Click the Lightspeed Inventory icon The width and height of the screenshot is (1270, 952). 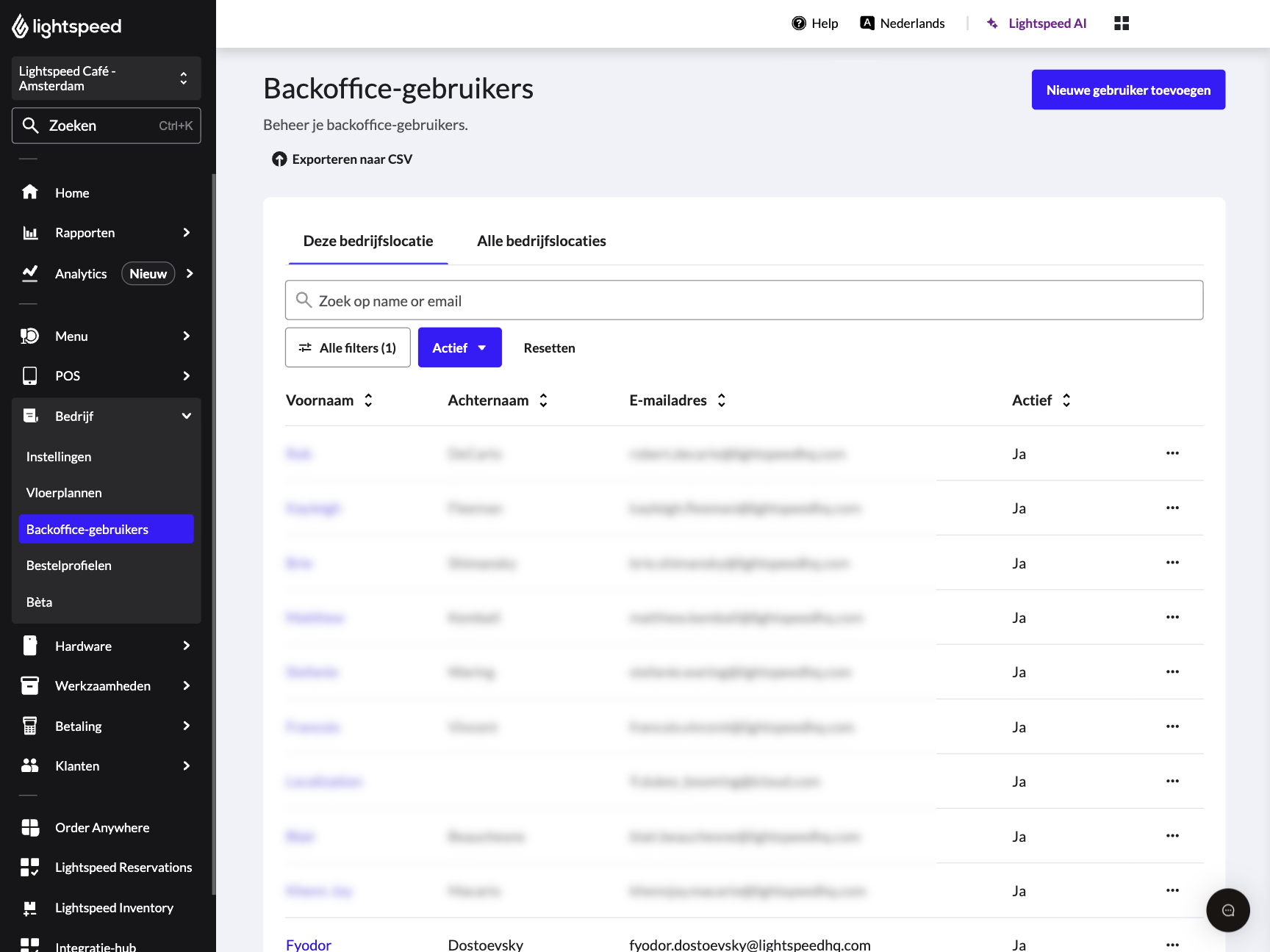30,908
